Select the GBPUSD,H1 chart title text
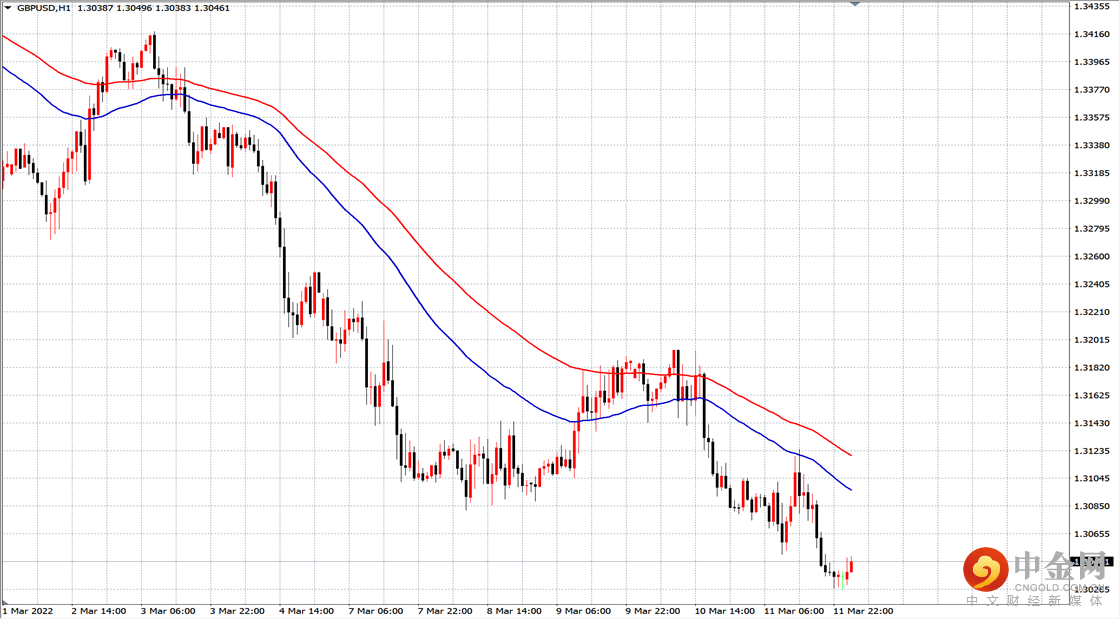 click(44, 8)
